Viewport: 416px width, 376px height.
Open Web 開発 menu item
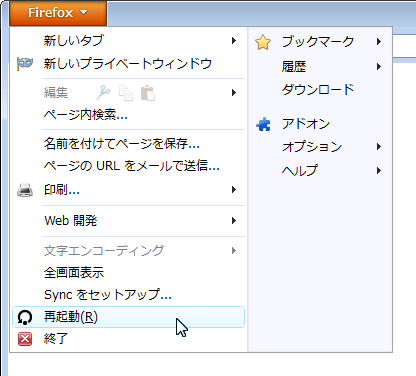(128, 221)
